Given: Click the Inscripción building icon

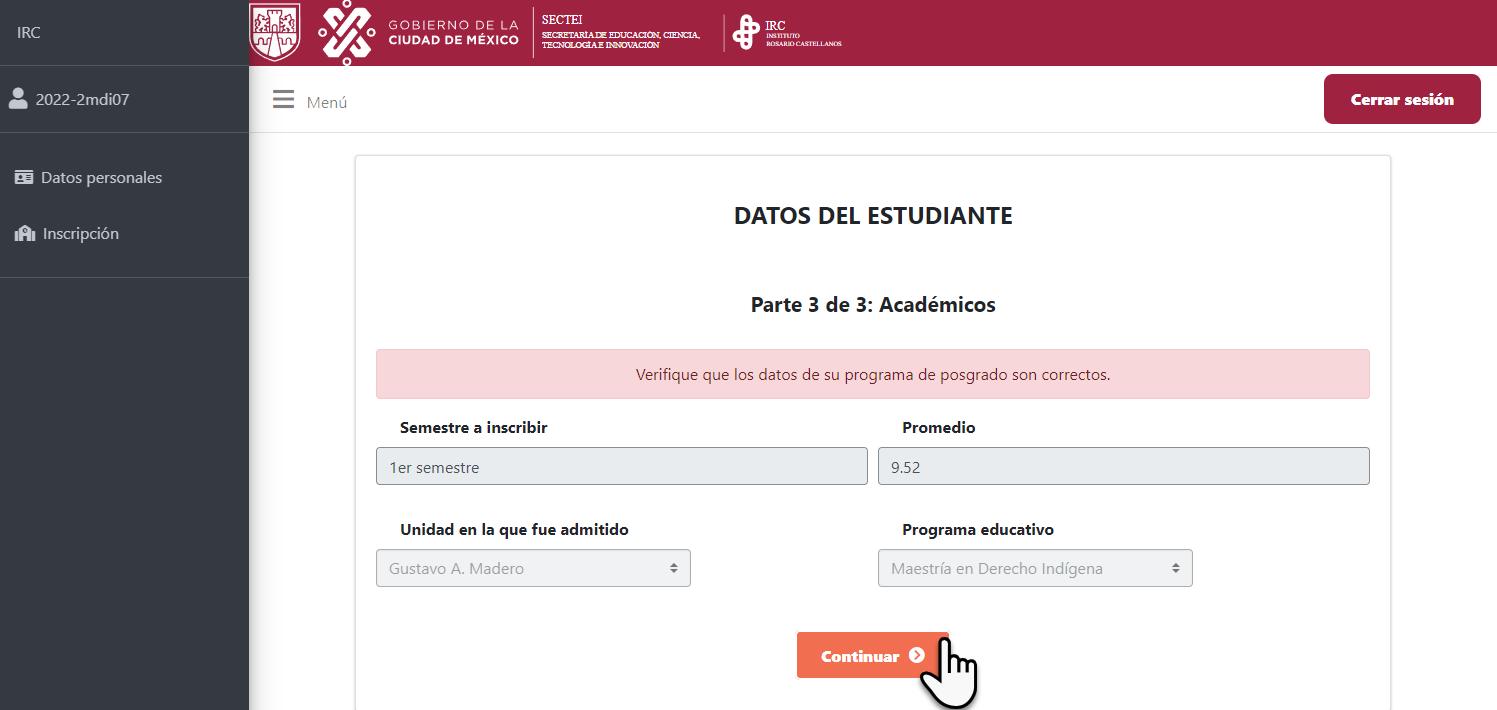Looking at the screenshot, I should (x=25, y=234).
